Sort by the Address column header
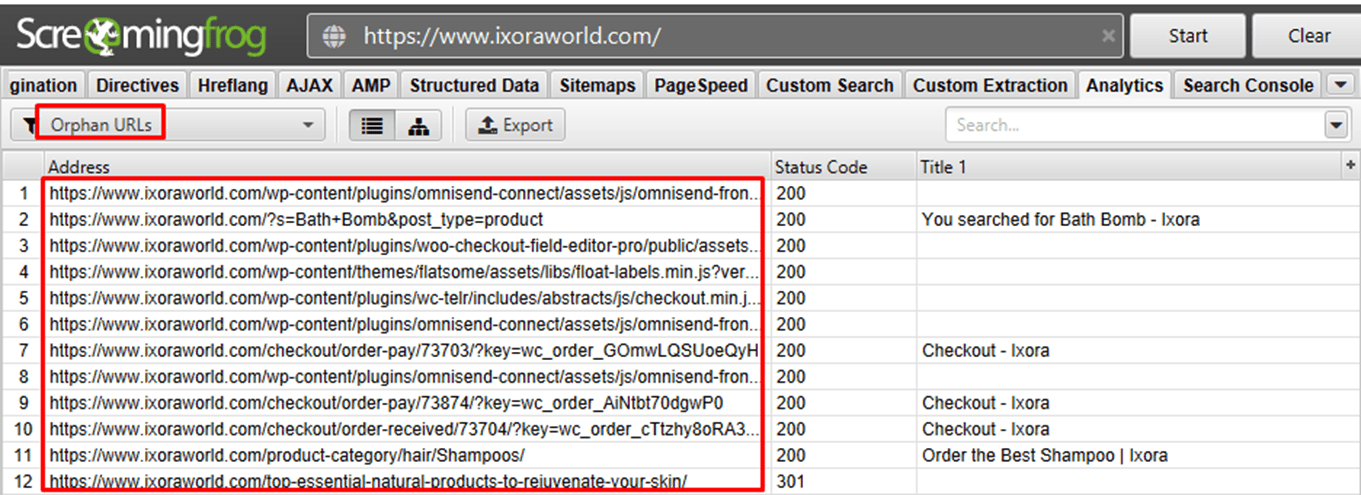This screenshot has height=495, width=1361. 407,167
